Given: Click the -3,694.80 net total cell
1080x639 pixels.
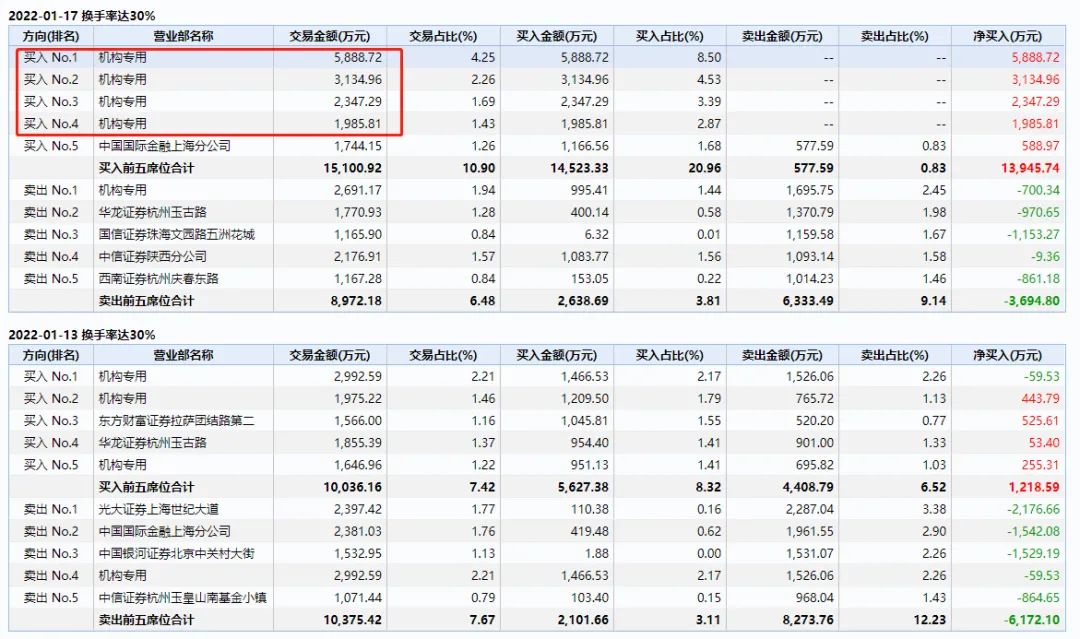Looking at the screenshot, I should coord(1030,300).
